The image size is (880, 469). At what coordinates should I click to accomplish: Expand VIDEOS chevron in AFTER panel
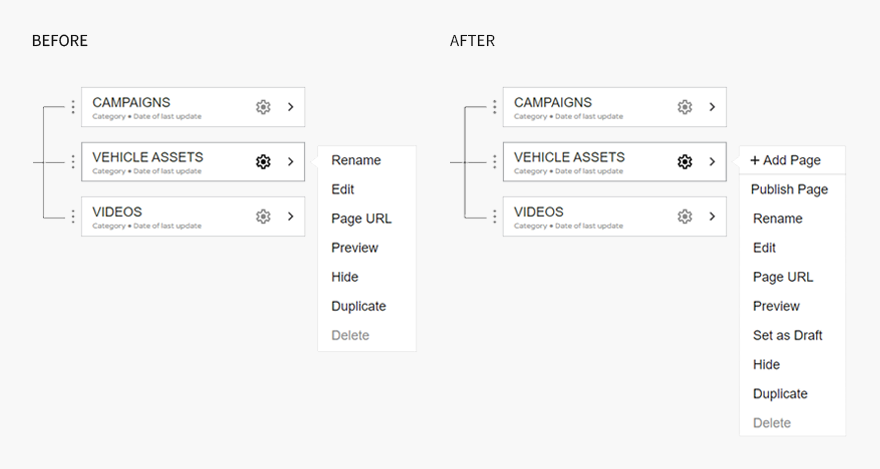coord(712,216)
